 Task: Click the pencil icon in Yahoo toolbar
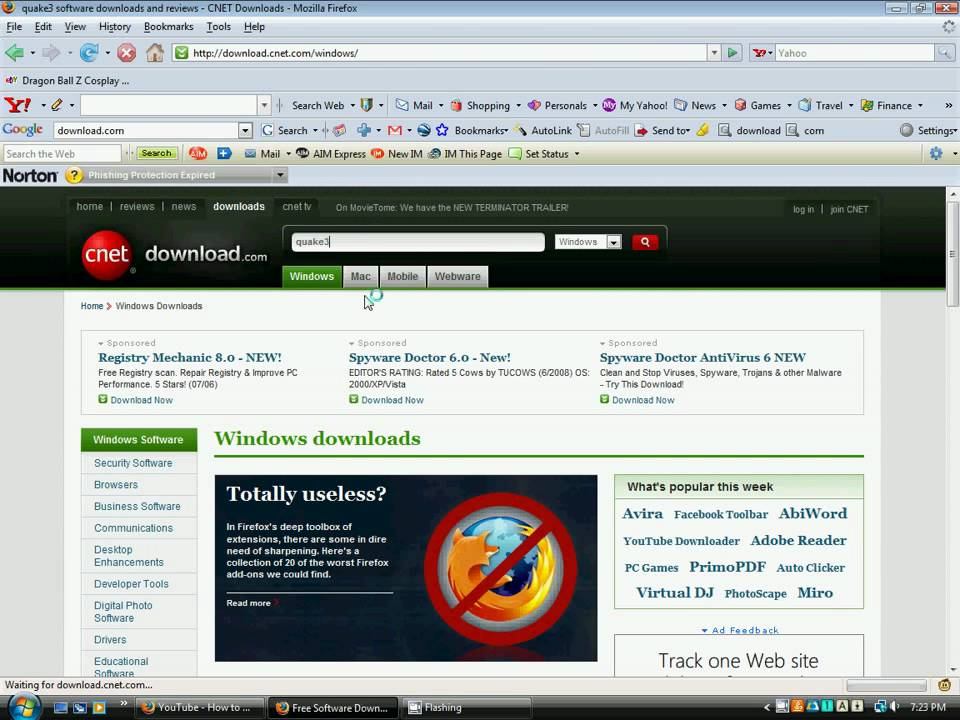point(57,105)
